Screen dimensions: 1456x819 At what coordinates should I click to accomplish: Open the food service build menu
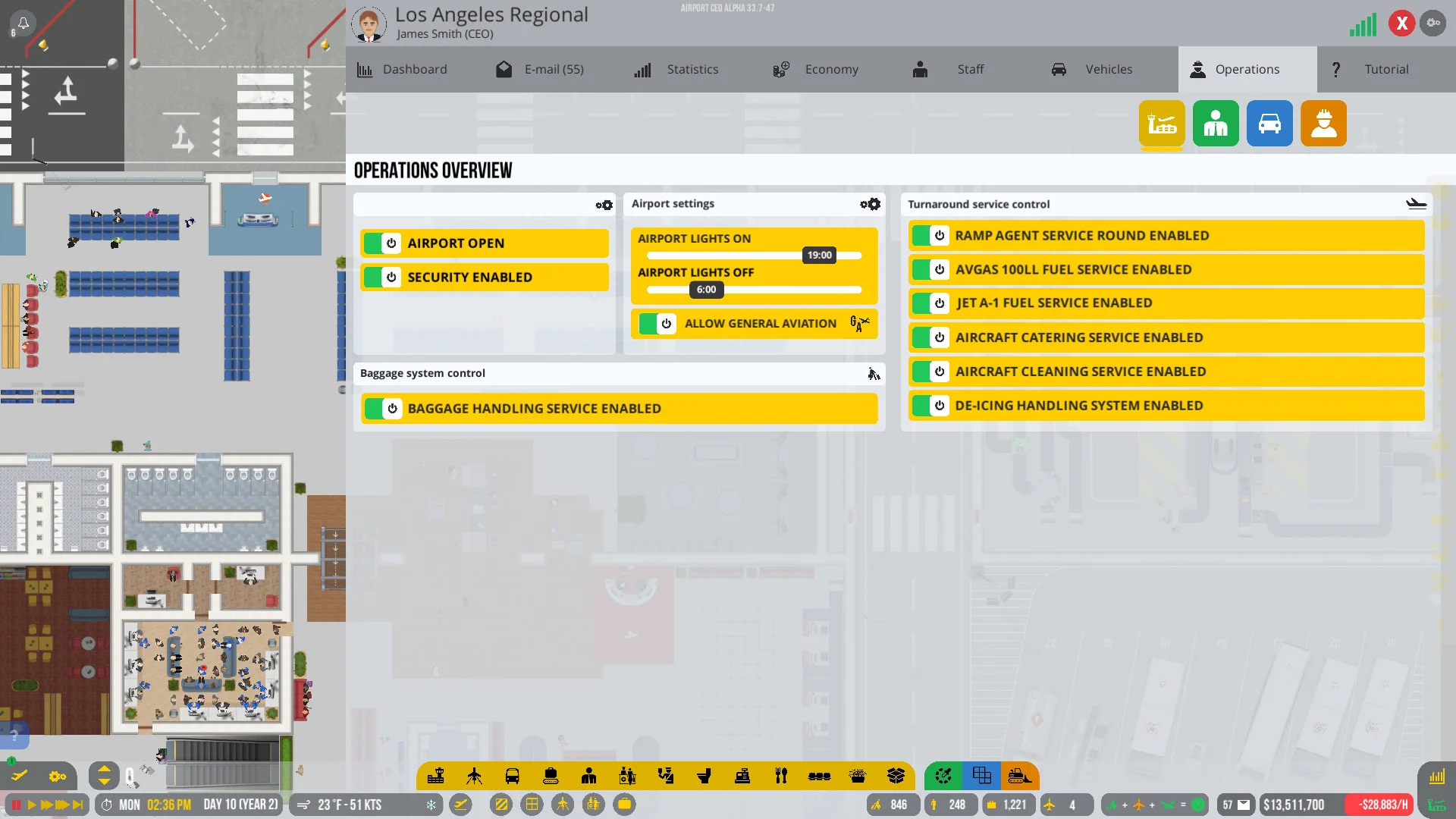click(x=780, y=776)
